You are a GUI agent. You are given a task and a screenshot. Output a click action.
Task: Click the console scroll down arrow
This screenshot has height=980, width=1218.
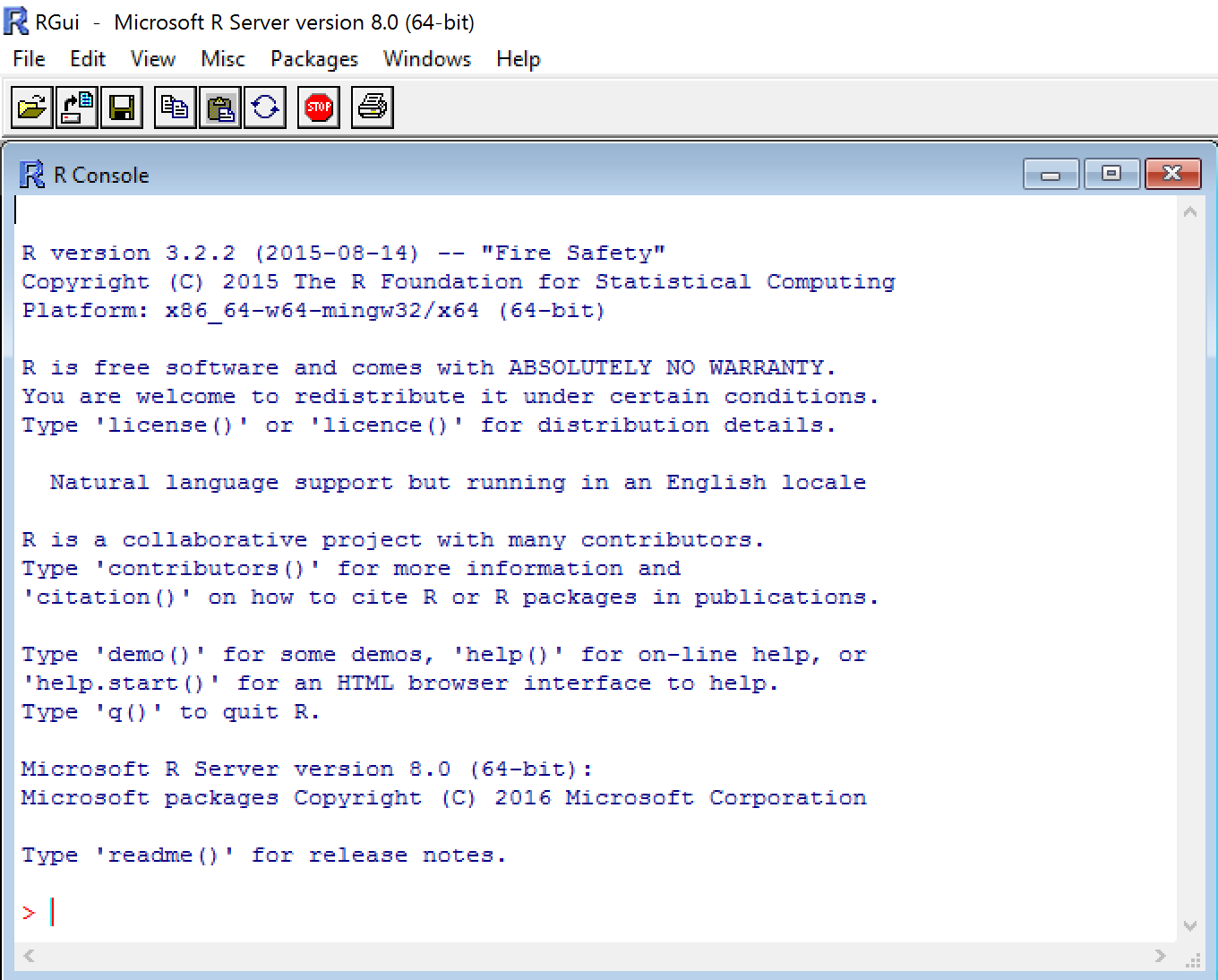click(1190, 926)
